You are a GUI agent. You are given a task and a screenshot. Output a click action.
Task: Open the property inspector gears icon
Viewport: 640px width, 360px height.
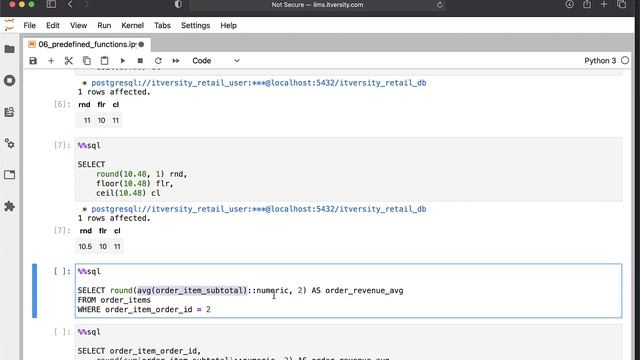click(x=9, y=143)
